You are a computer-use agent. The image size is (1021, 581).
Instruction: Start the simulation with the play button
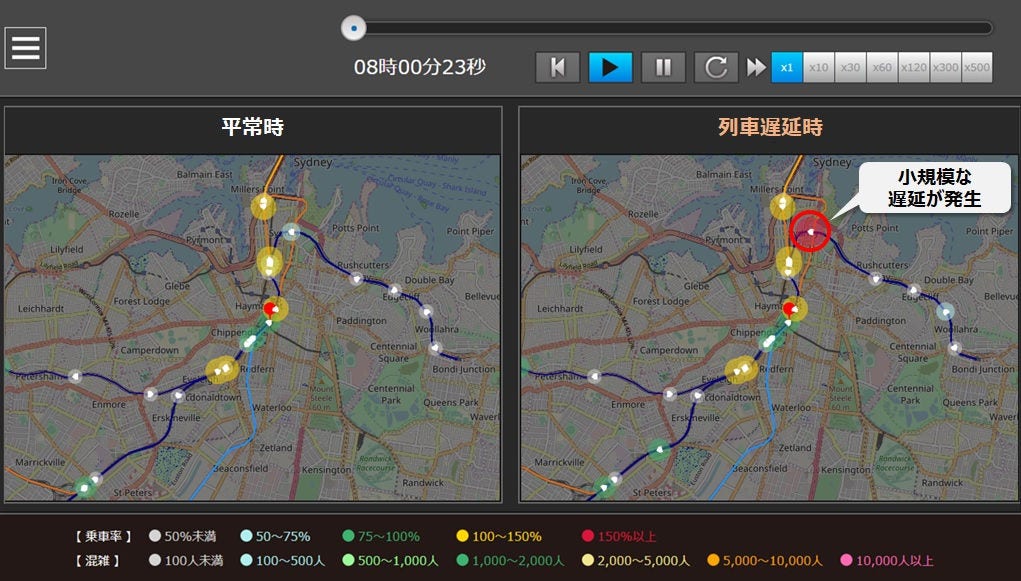[x=610, y=67]
